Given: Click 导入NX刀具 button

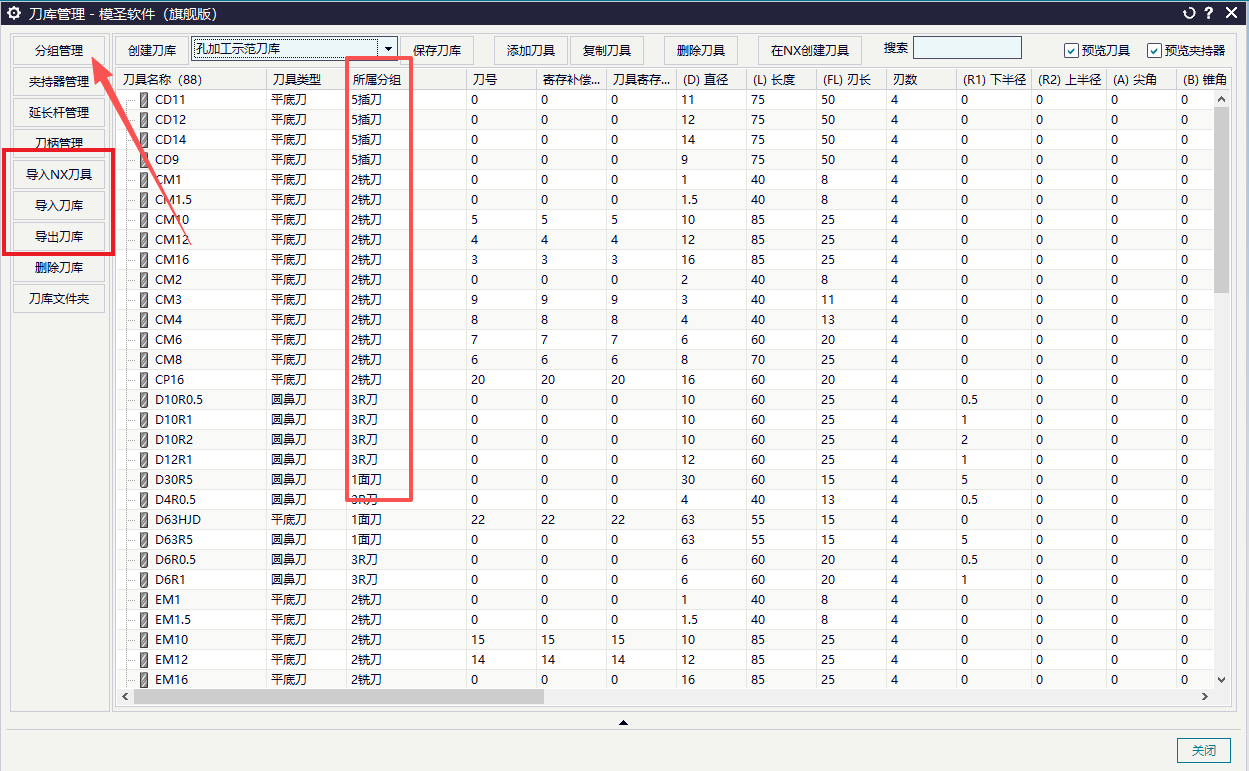Looking at the screenshot, I should (59, 175).
